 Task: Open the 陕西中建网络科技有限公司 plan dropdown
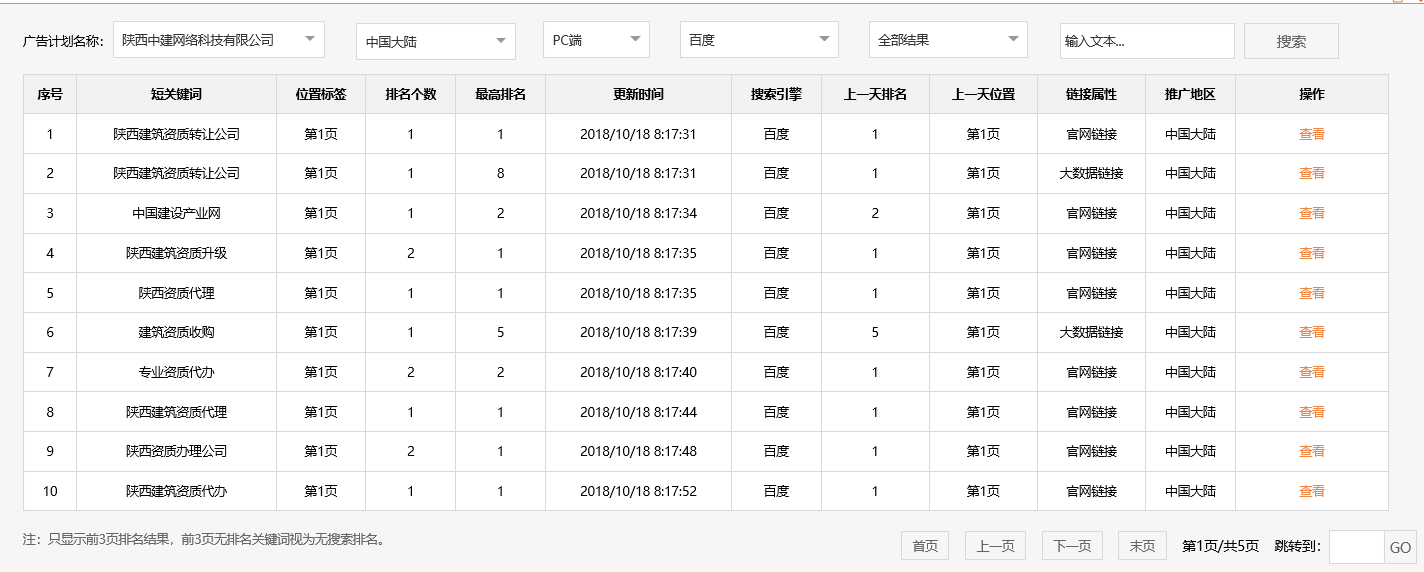[x=219, y=40]
